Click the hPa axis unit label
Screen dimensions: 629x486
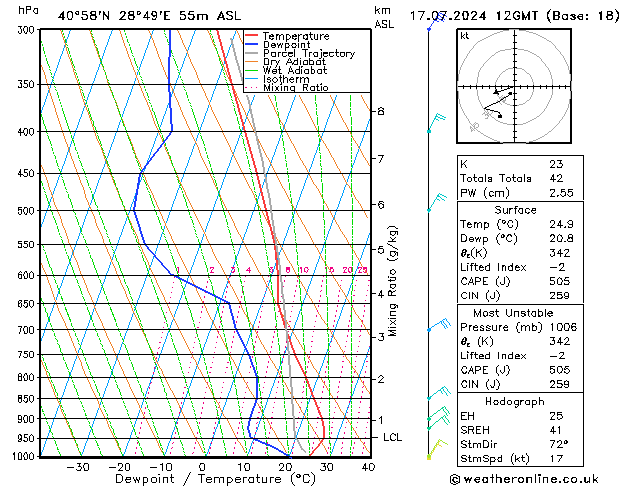coord(28,10)
